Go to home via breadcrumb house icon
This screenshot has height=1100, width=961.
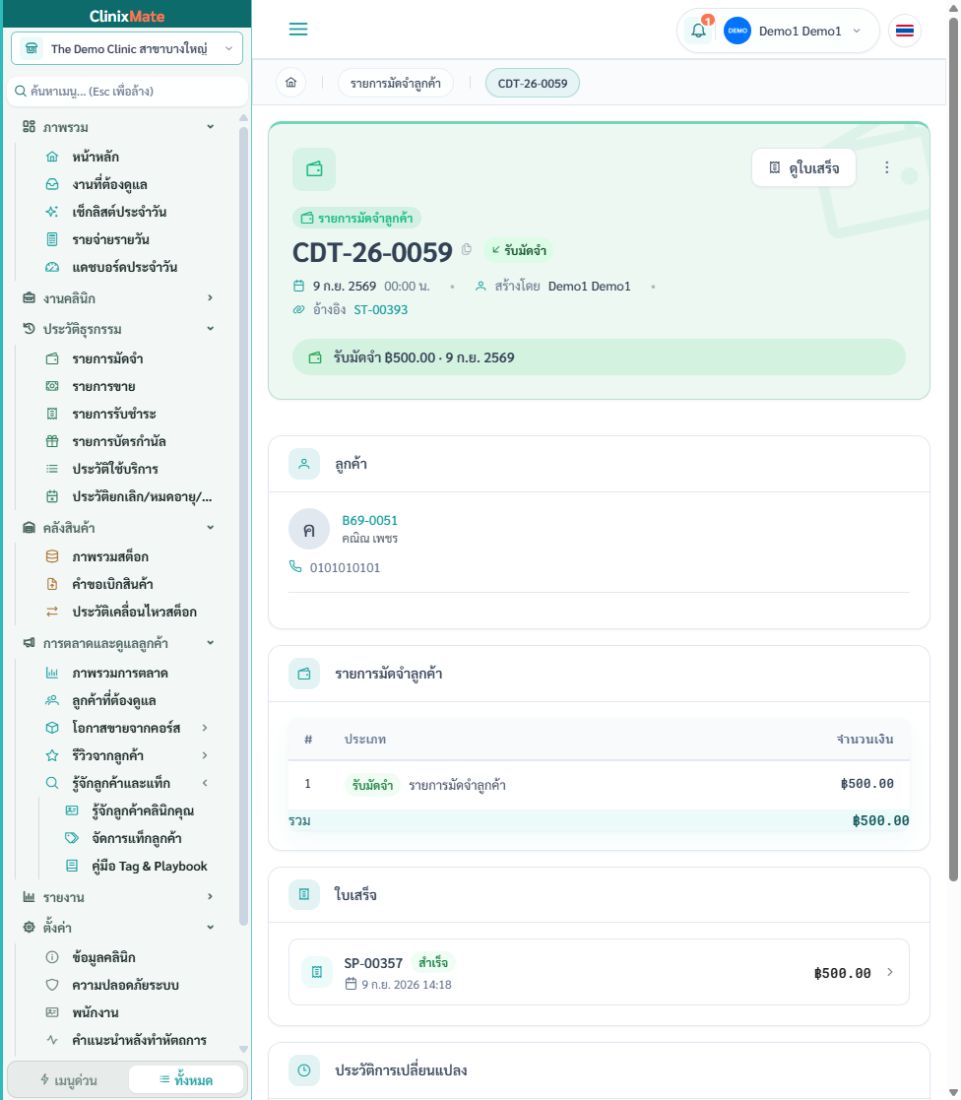point(291,83)
